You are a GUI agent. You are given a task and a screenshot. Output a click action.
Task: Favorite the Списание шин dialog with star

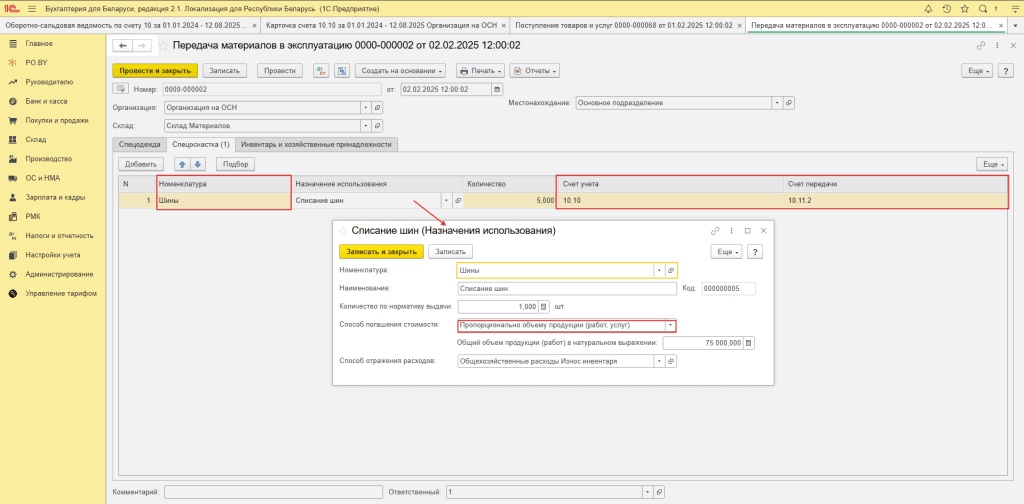[x=344, y=230]
